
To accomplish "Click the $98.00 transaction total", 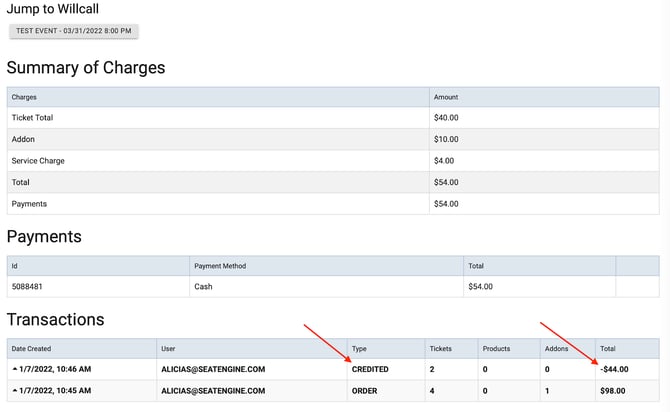I will click(x=612, y=391).
